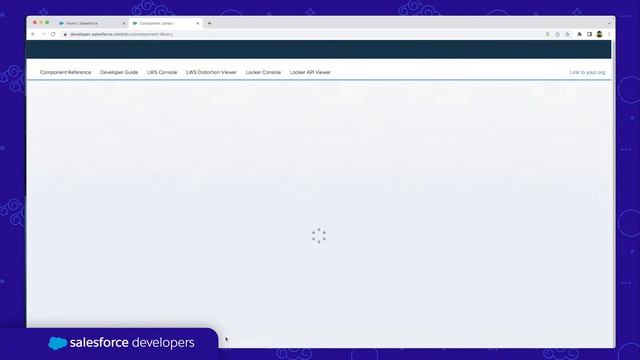The height and width of the screenshot is (360, 640).
Task: Toggle the Chrome side panel icon
Action: pos(589,34)
